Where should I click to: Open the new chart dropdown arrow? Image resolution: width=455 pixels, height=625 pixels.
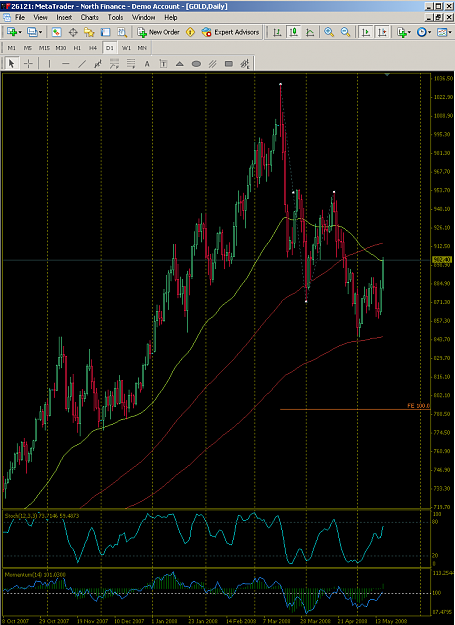point(20,32)
